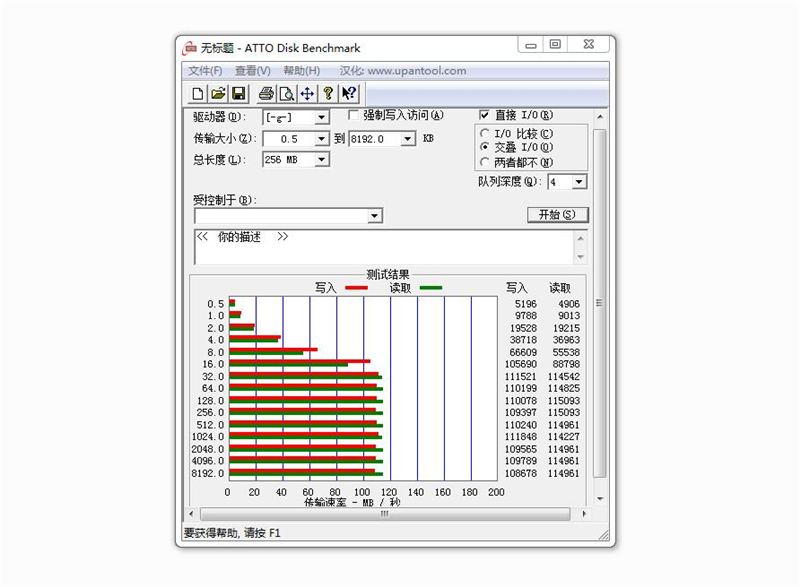Open help with the question mark icon
Image resolution: width=800 pixels, height=587 pixels.
[x=329, y=94]
